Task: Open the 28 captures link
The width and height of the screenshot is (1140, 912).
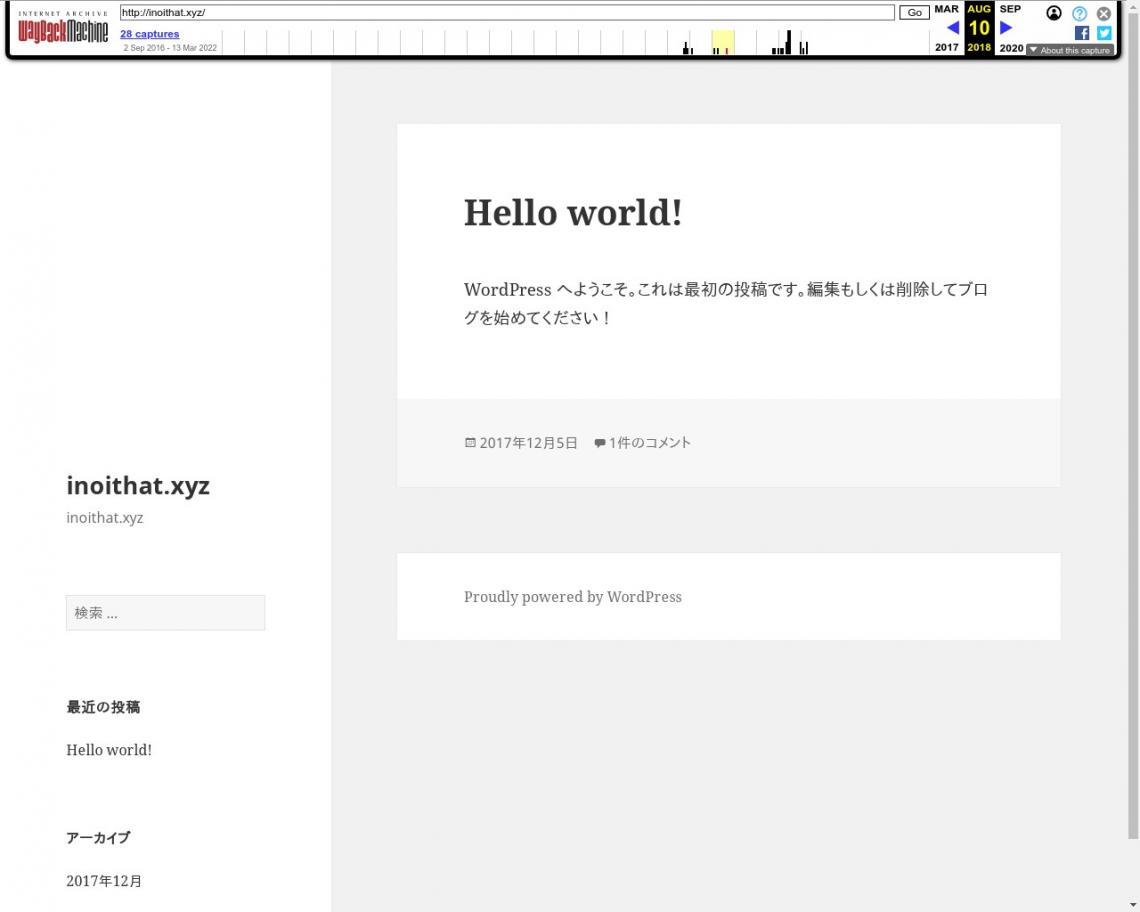Action: point(150,33)
